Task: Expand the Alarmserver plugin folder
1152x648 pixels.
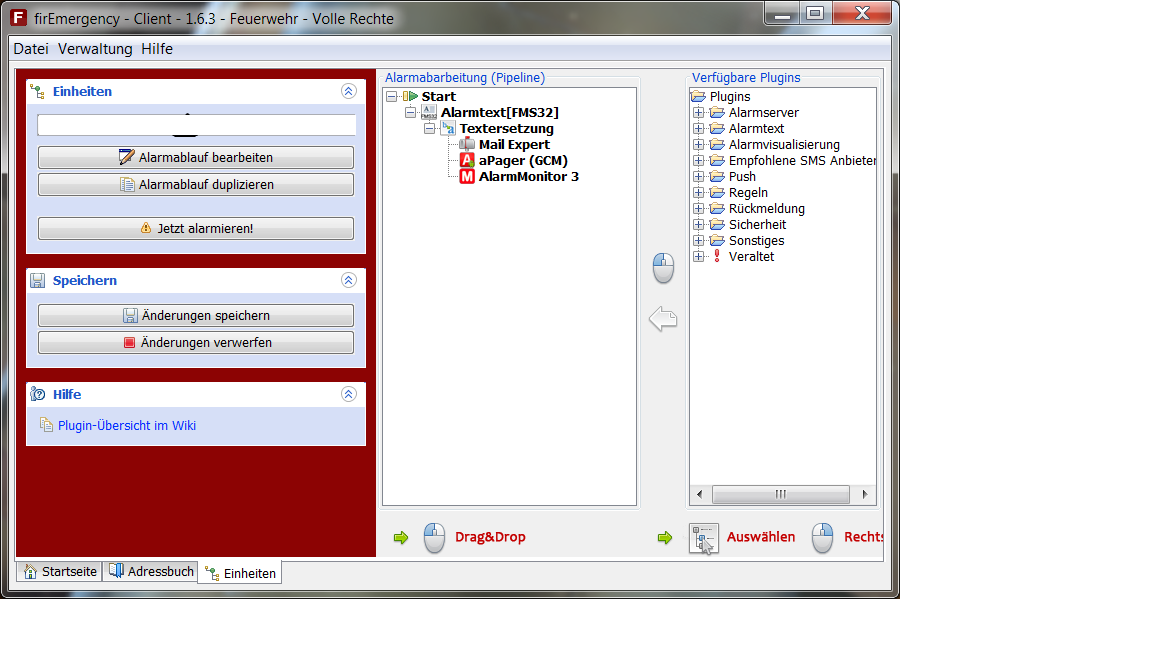Action: click(x=699, y=113)
